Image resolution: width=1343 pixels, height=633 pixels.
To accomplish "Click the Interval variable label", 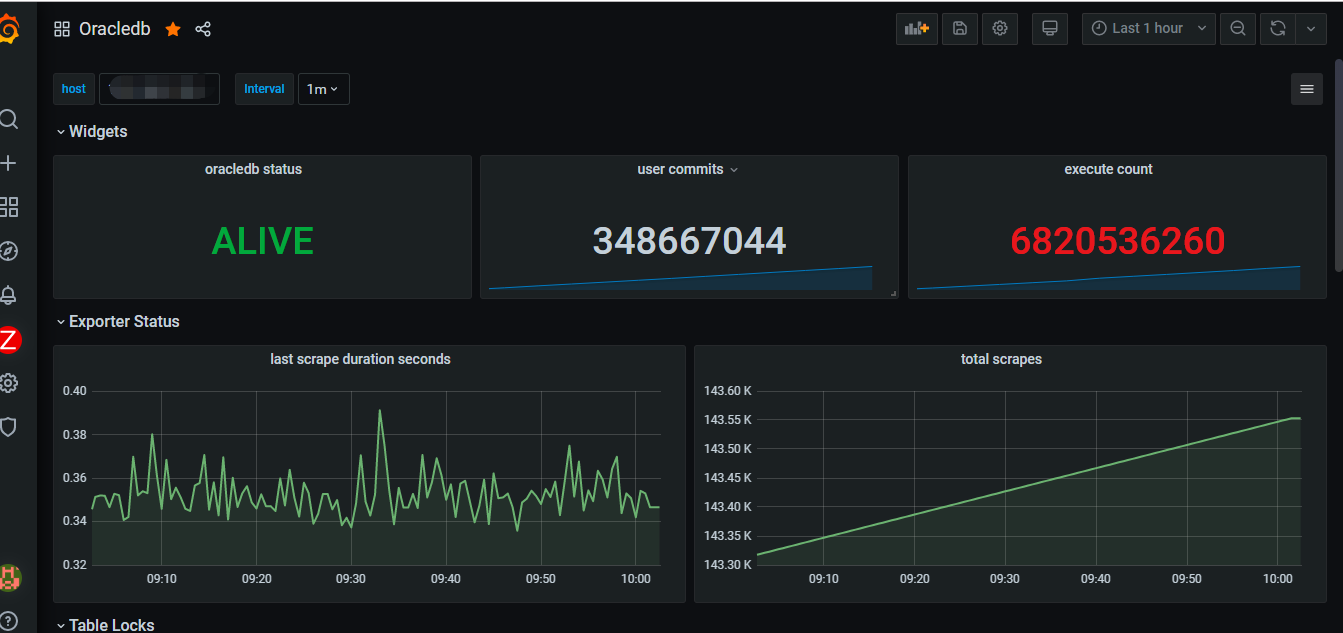I will [265, 89].
